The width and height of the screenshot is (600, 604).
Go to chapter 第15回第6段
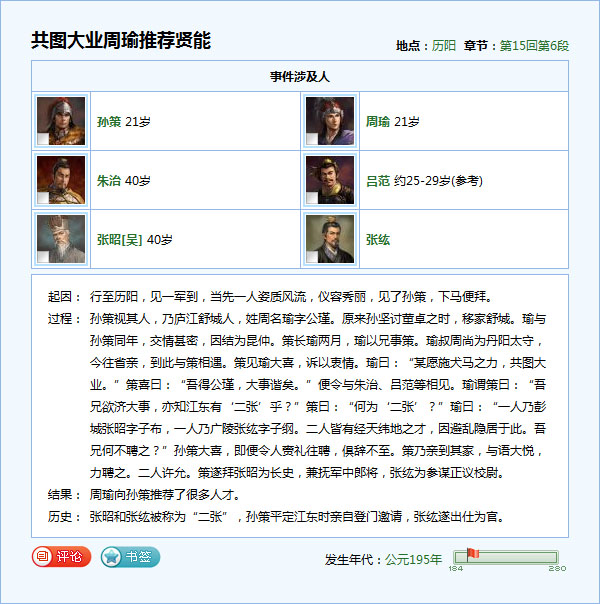533,46
